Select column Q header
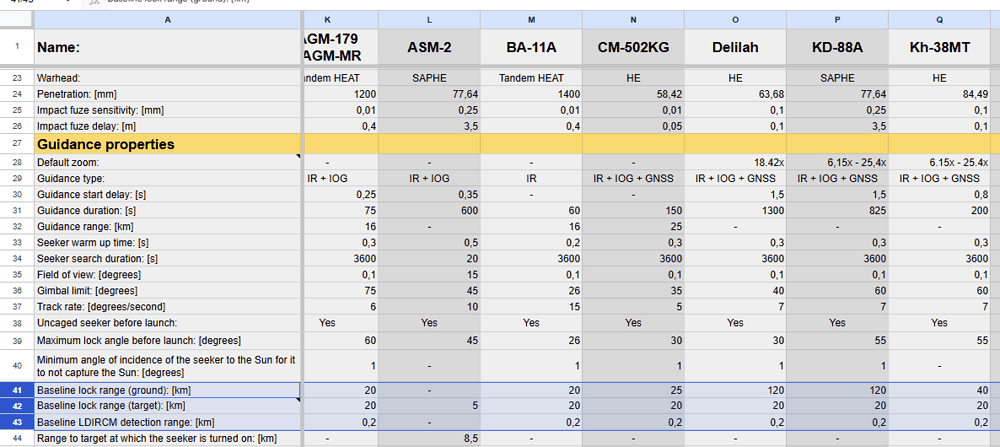This screenshot has height=447, width=1000. [x=939, y=19]
